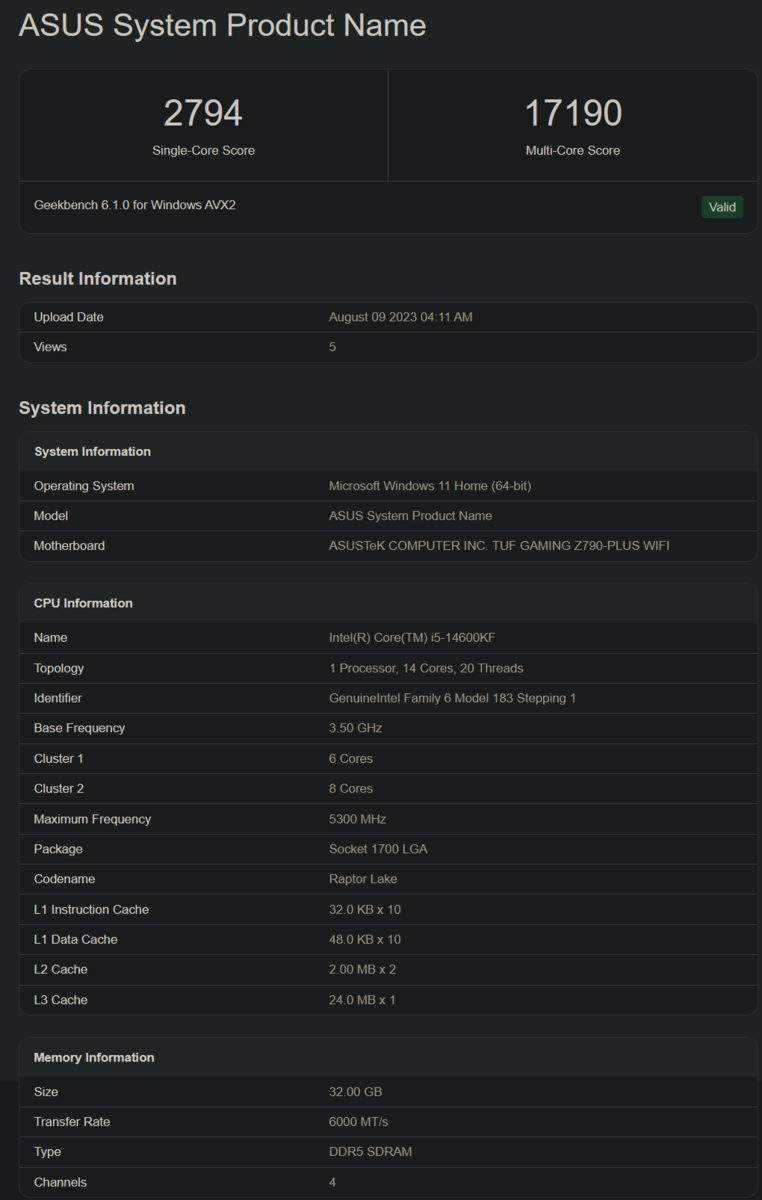This screenshot has width=762, height=1200.
Task: Click the Topology row label
Action: (x=59, y=668)
